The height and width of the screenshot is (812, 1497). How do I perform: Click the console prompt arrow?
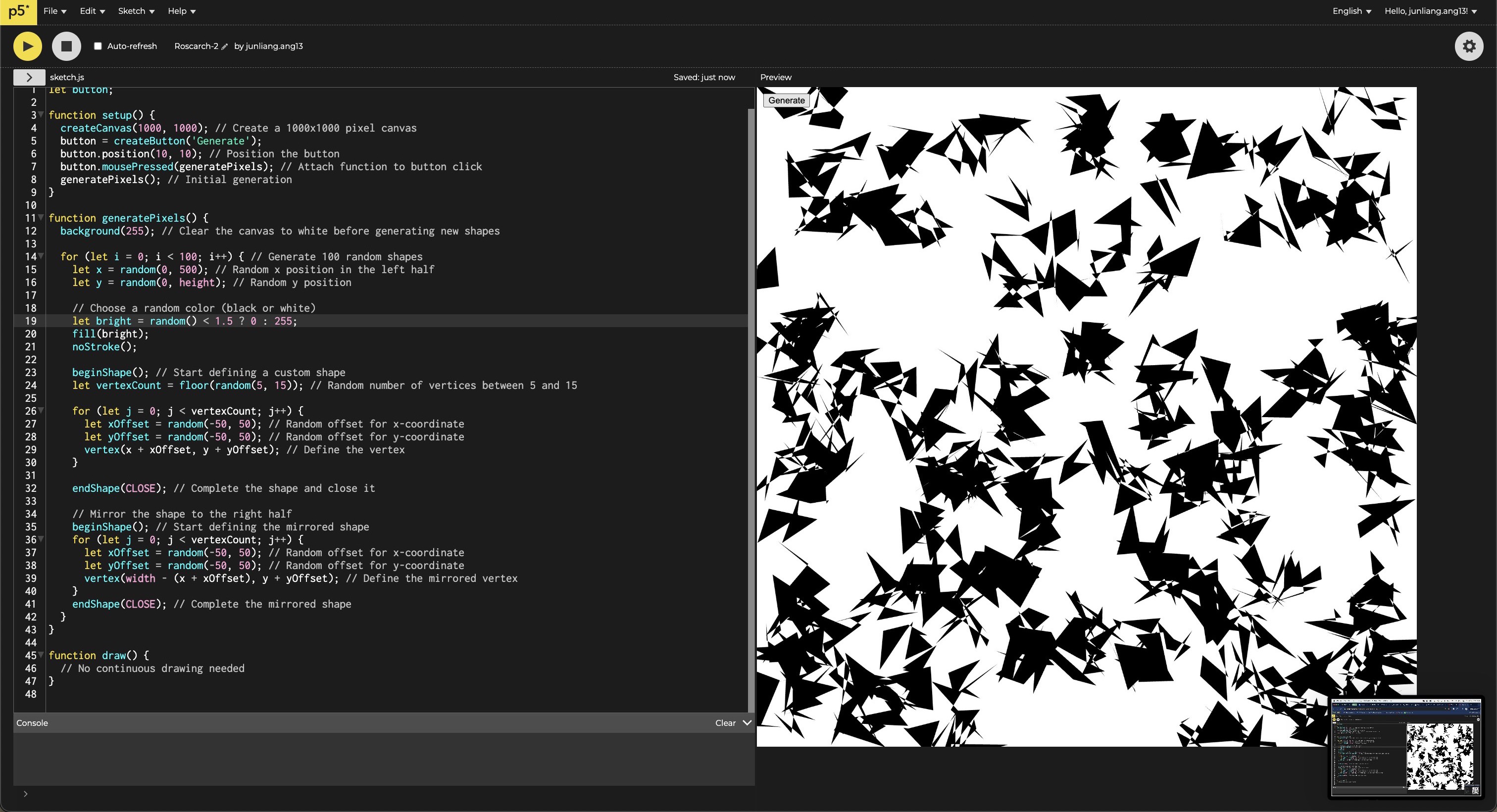pyautogui.click(x=26, y=794)
